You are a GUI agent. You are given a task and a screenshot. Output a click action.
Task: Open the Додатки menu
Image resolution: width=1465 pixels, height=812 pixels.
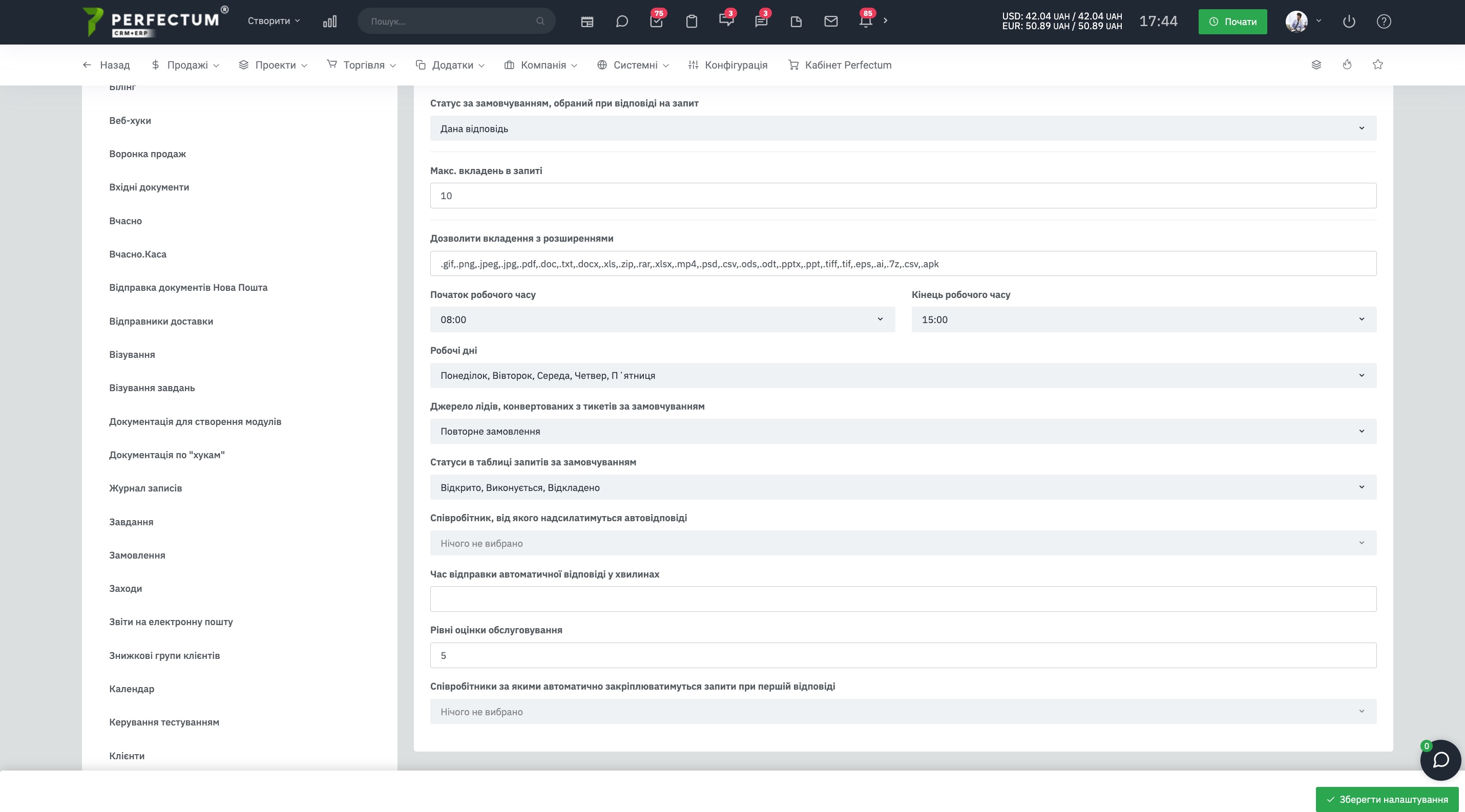tap(450, 65)
